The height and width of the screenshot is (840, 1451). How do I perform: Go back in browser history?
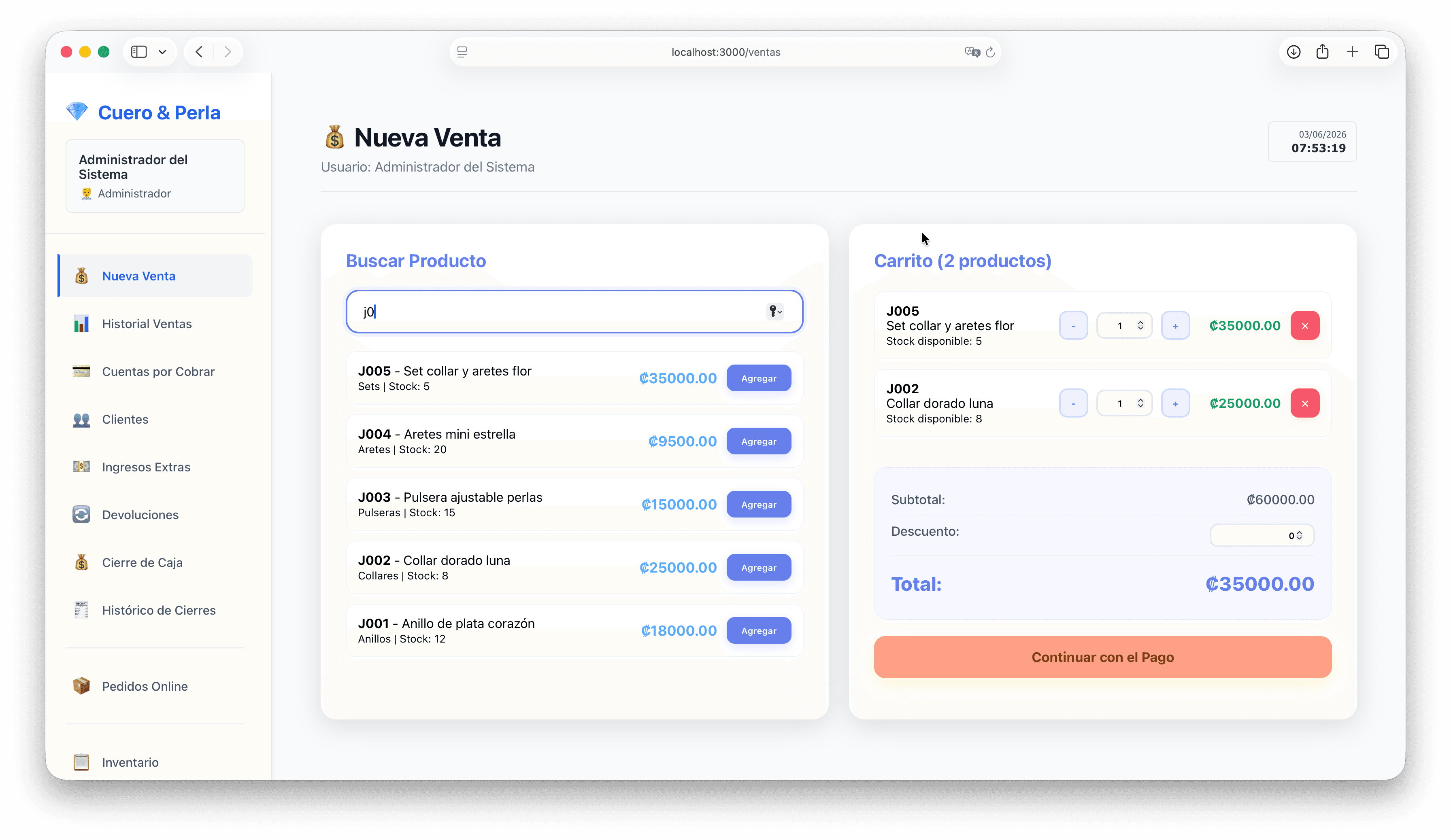click(199, 52)
